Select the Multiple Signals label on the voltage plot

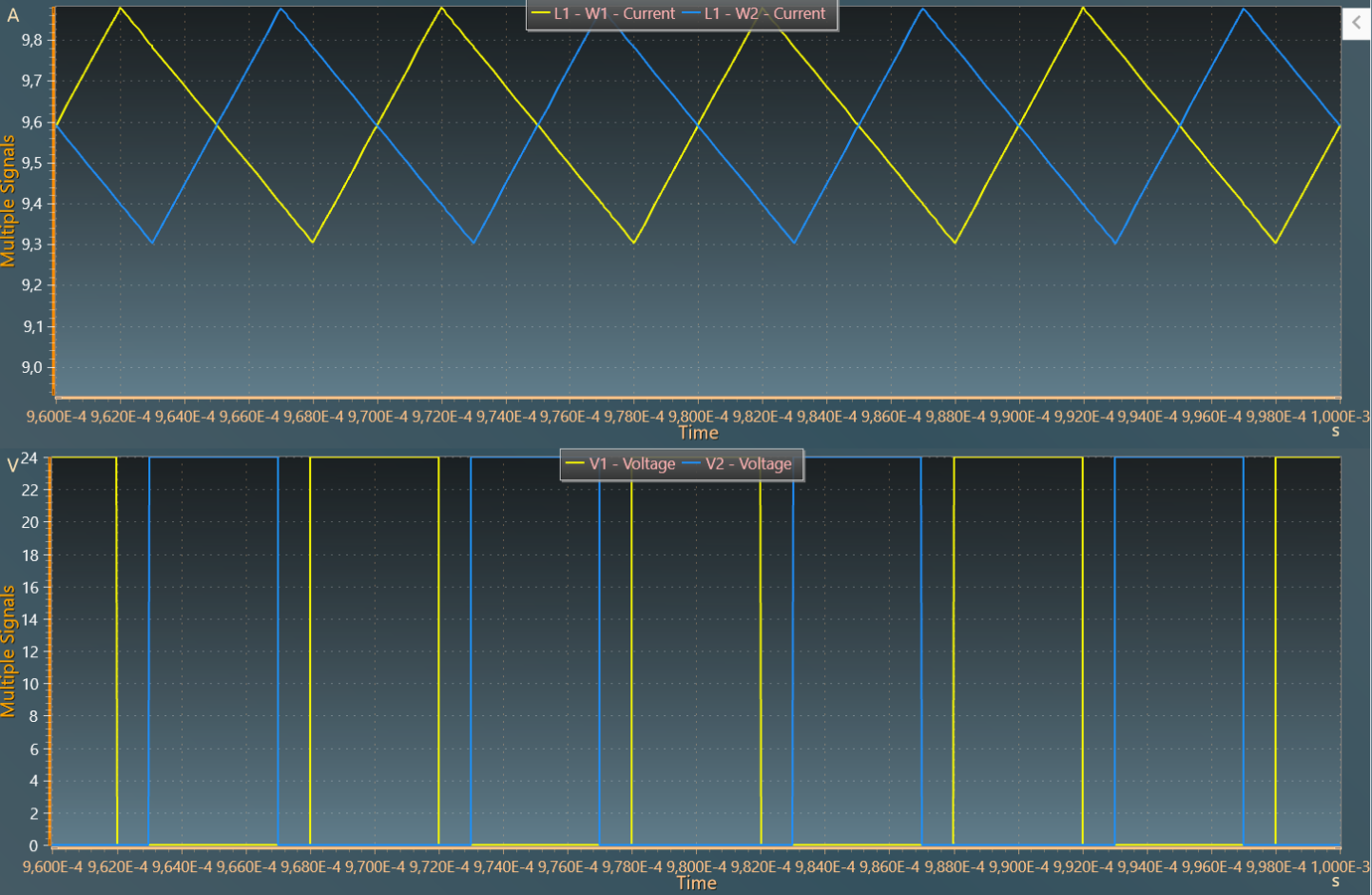(x=9, y=651)
